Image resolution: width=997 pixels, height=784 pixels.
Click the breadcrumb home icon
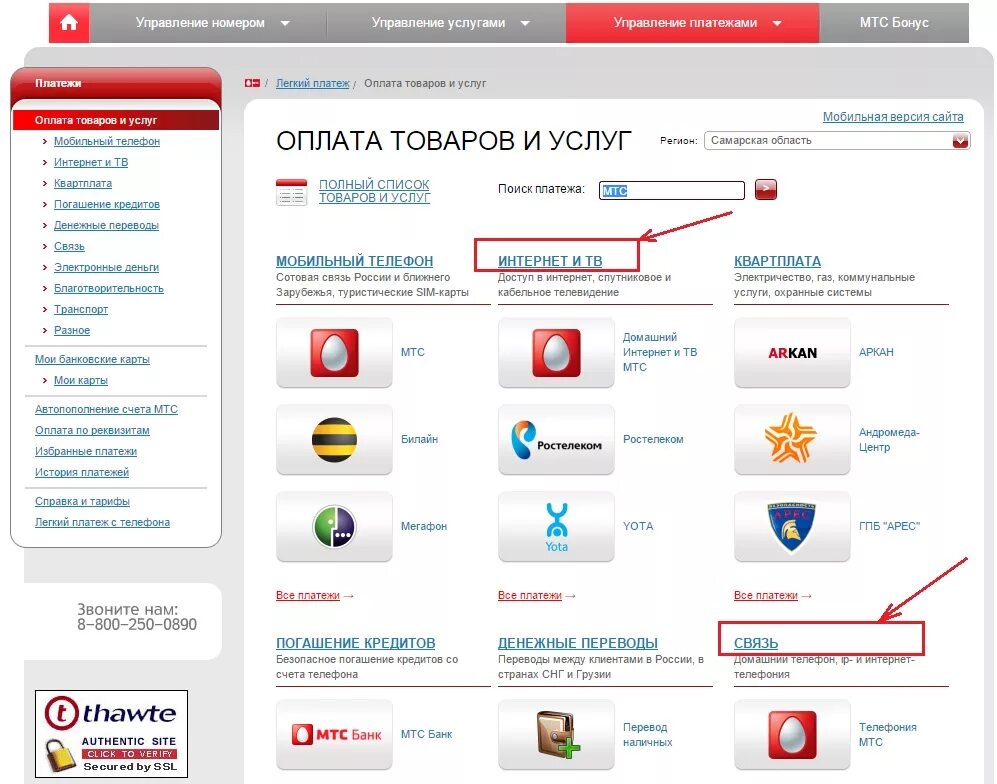pos(252,83)
